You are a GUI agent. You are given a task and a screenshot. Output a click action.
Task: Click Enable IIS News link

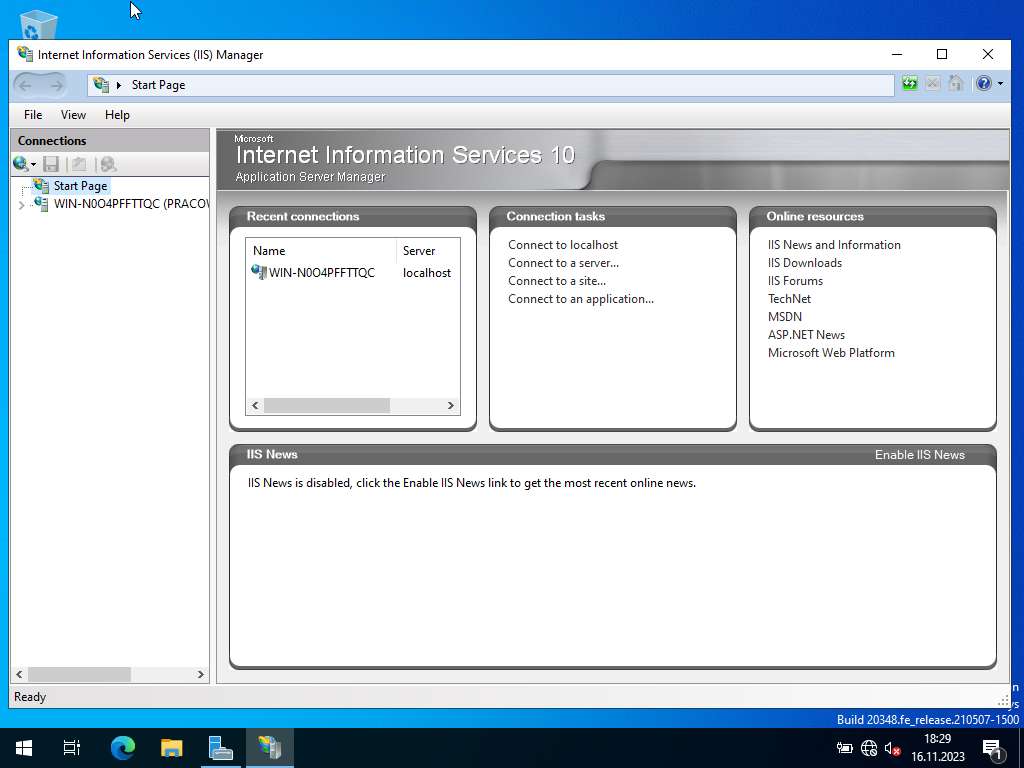[920, 455]
